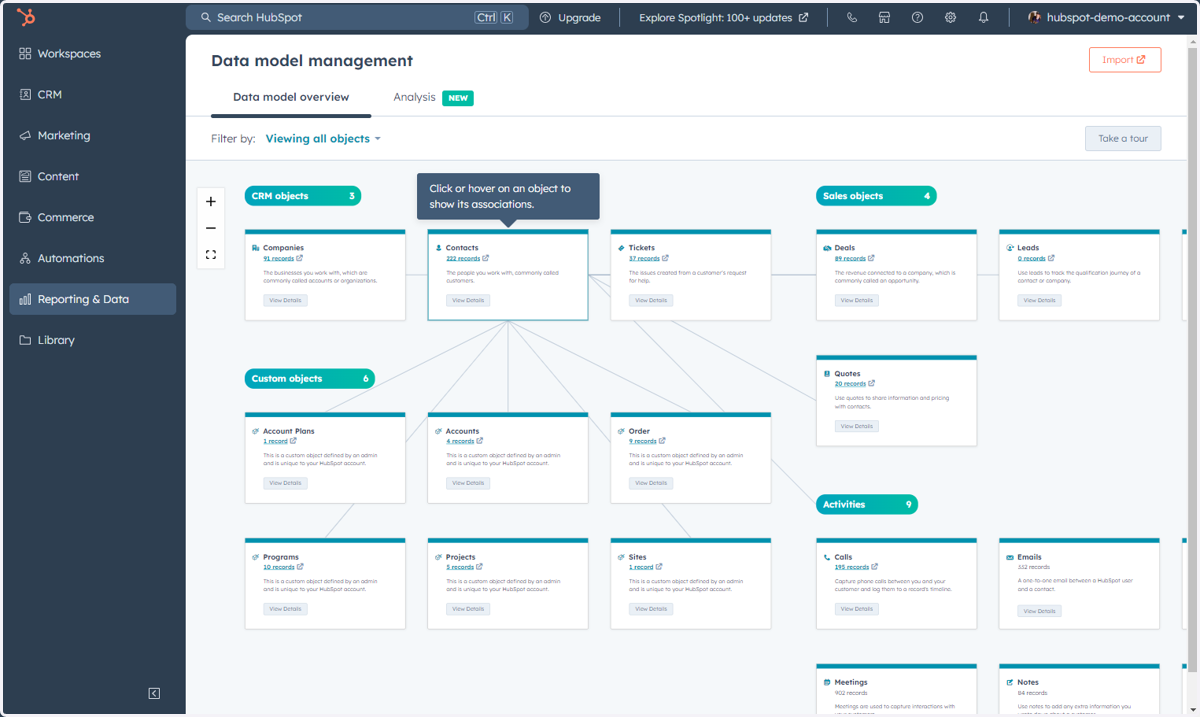Click View Details on Sites card
This screenshot has width=1200, height=717.
click(651, 609)
